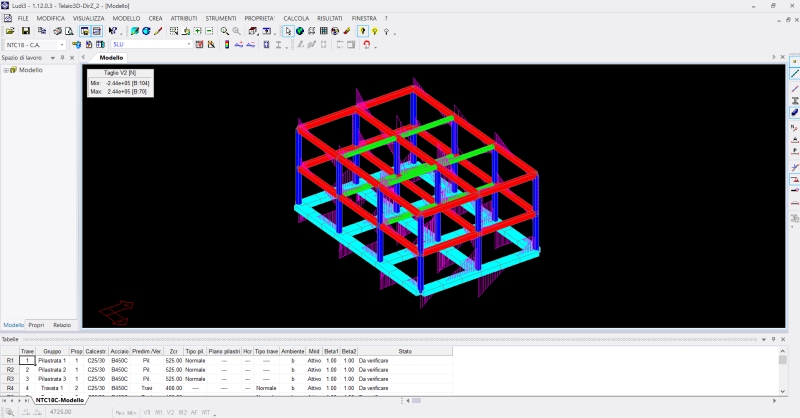The image size is (800, 418).
Task: Open the SLU load combination dropdown
Action: click(x=150, y=45)
